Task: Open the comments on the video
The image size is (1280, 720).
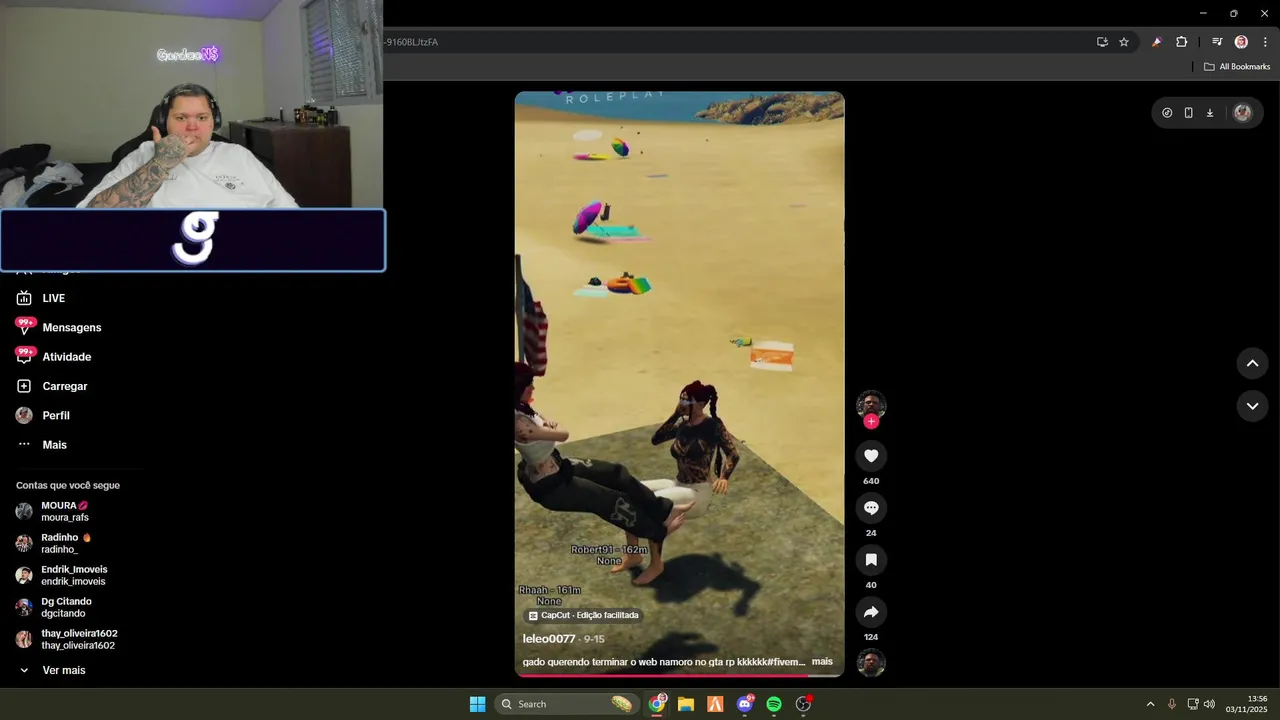Action: coord(871,508)
